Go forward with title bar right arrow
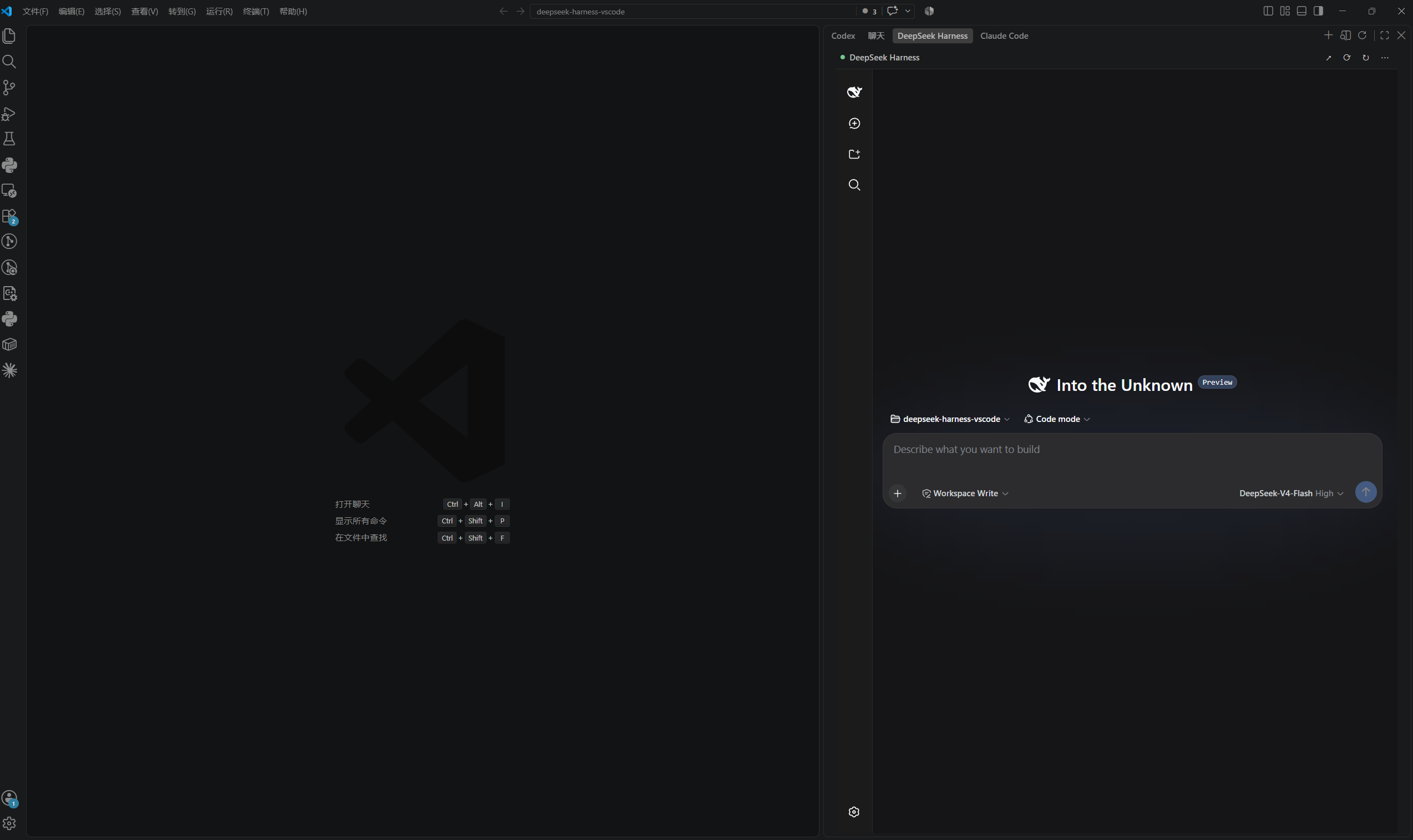1413x840 pixels. (x=520, y=11)
